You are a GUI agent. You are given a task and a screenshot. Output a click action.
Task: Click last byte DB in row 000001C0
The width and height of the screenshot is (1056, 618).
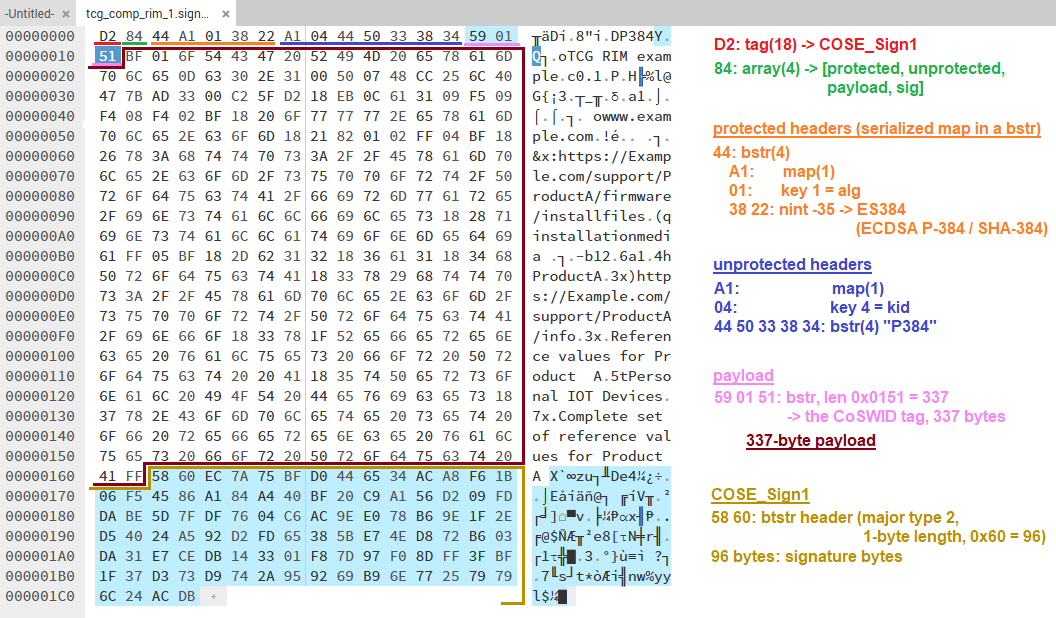pos(187,596)
